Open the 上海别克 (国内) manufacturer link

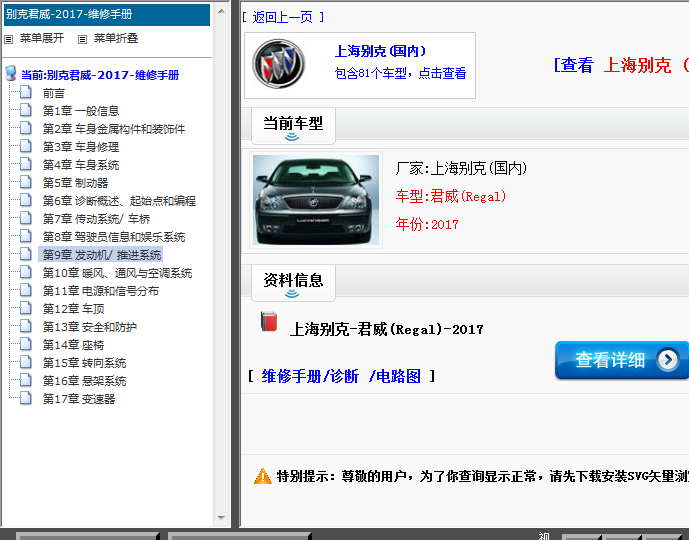tap(381, 51)
